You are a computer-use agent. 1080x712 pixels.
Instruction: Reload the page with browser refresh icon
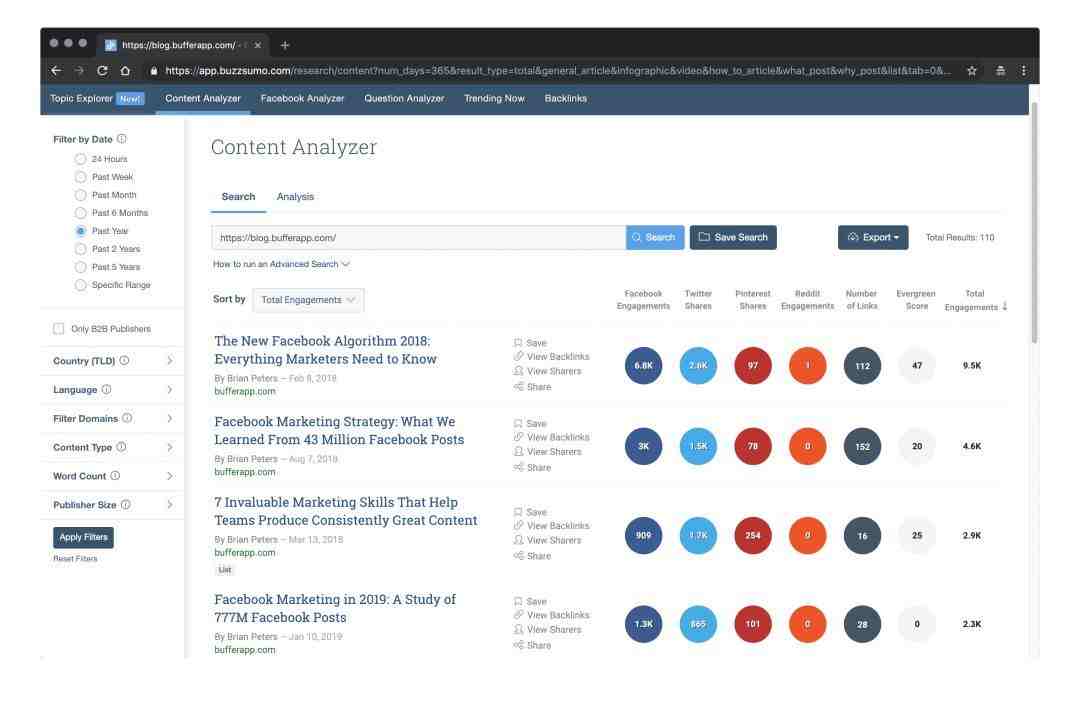click(x=102, y=70)
